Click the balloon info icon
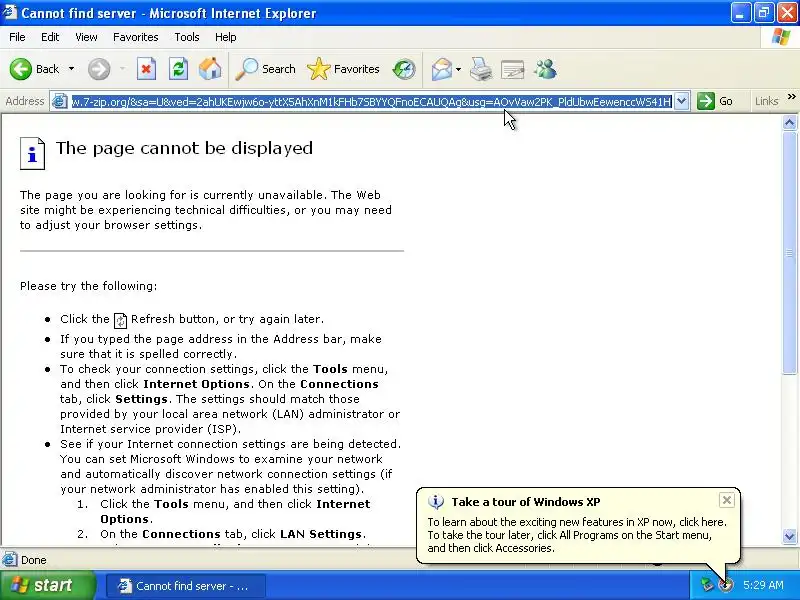 pyautogui.click(x=436, y=502)
